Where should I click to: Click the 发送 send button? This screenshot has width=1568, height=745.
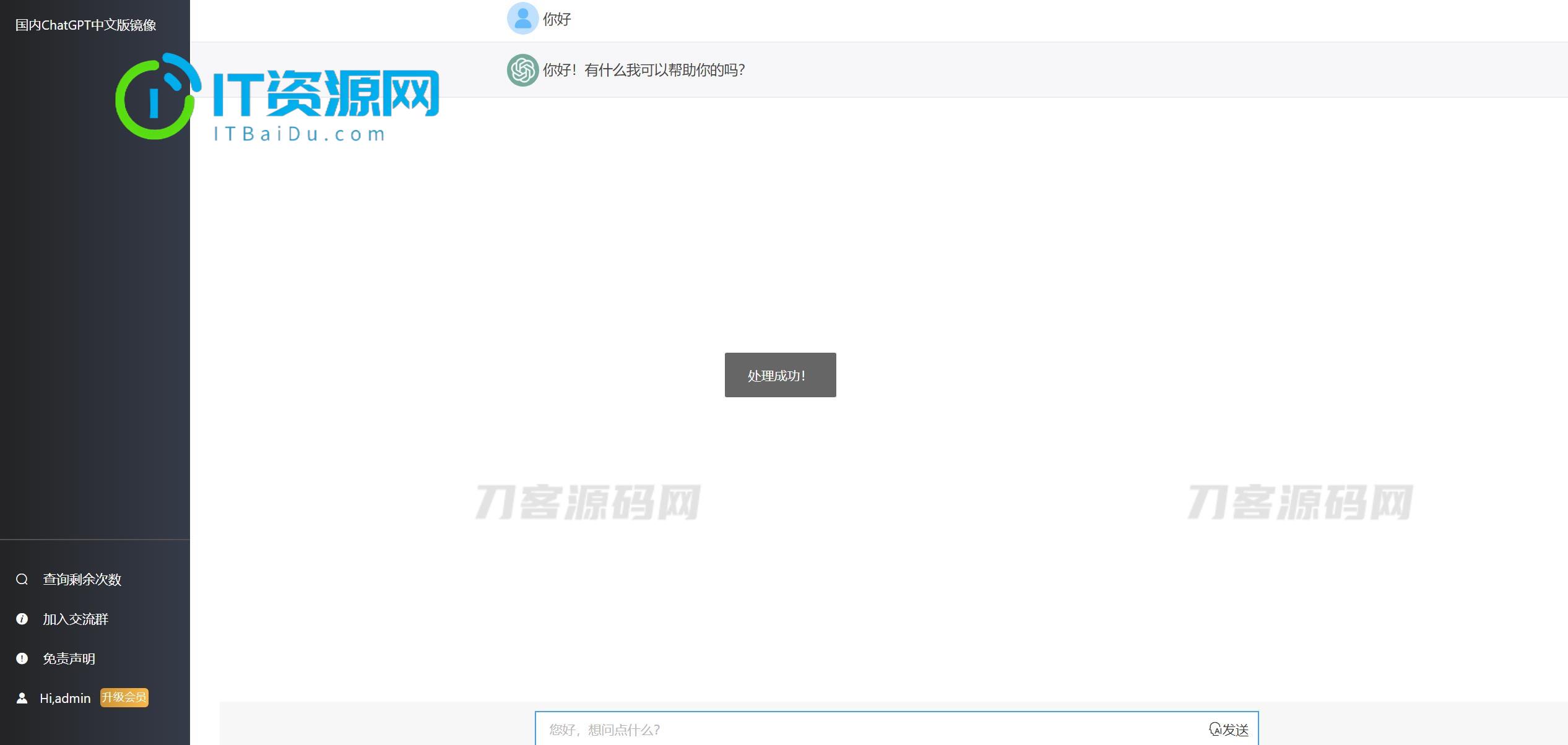click(x=1229, y=730)
